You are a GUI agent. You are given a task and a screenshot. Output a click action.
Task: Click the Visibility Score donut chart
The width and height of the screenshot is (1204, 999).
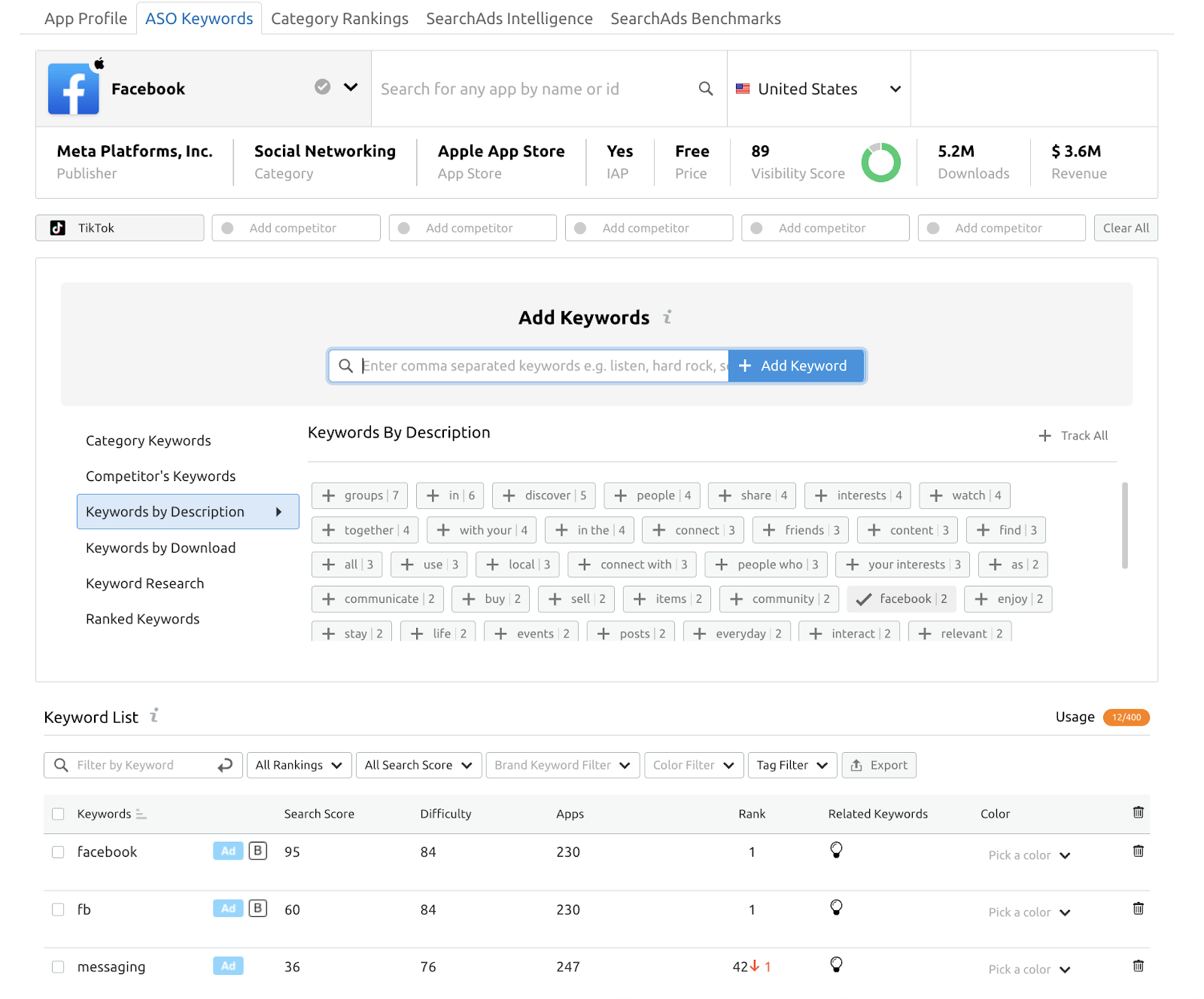pyautogui.click(x=880, y=162)
